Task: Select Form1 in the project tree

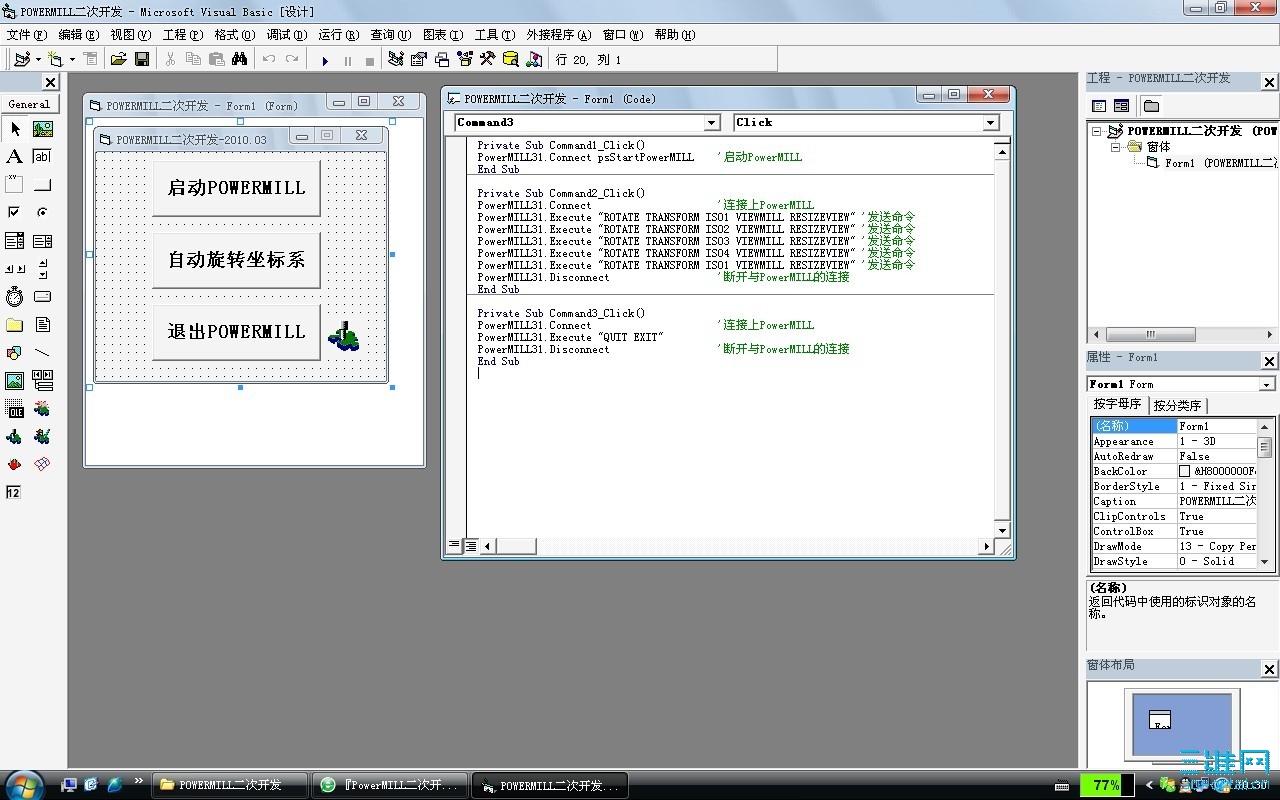Action: coord(1212,163)
